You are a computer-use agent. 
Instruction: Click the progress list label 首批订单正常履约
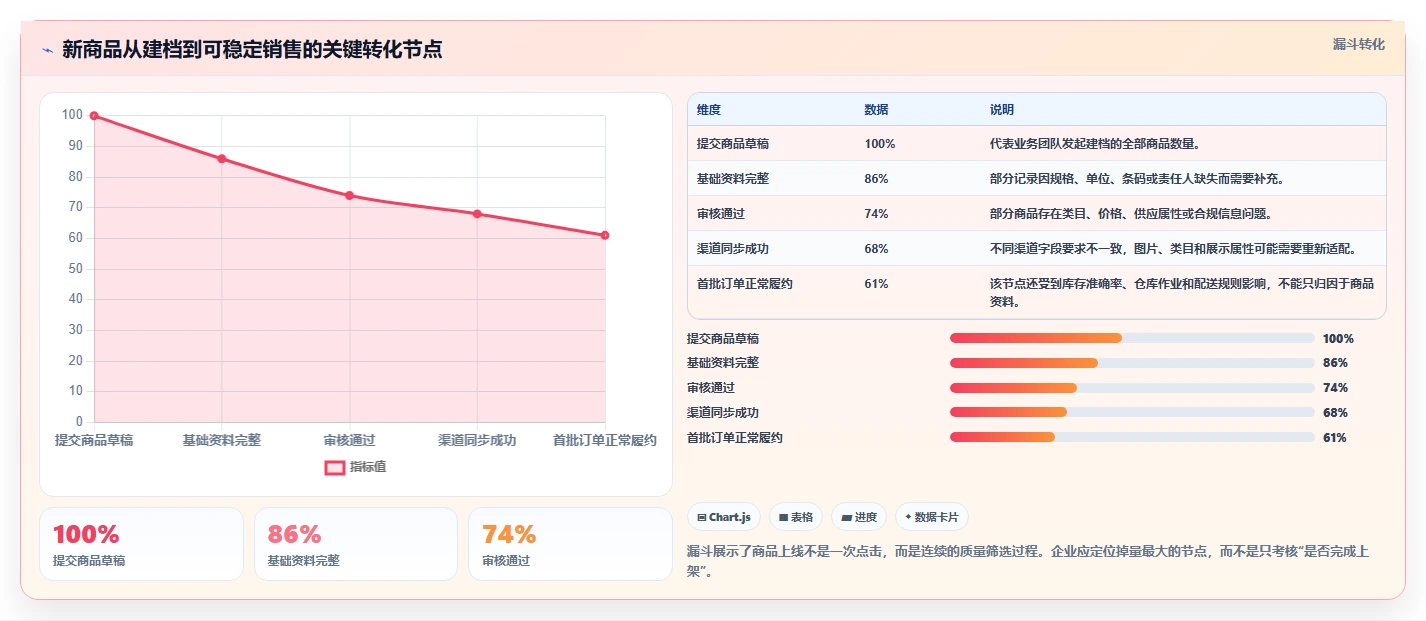coord(735,438)
